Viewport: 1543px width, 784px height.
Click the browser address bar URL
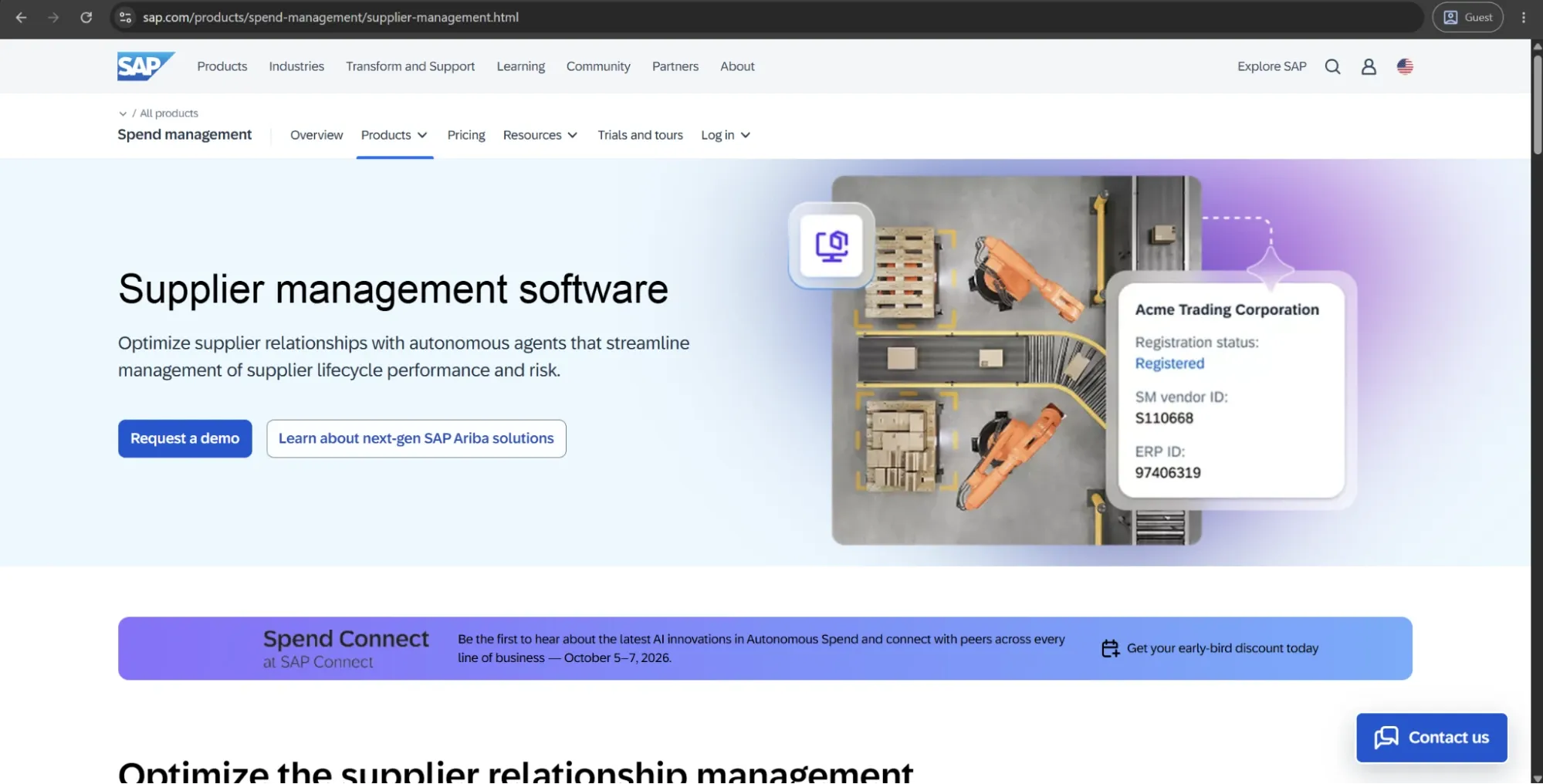tap(330, 17)
